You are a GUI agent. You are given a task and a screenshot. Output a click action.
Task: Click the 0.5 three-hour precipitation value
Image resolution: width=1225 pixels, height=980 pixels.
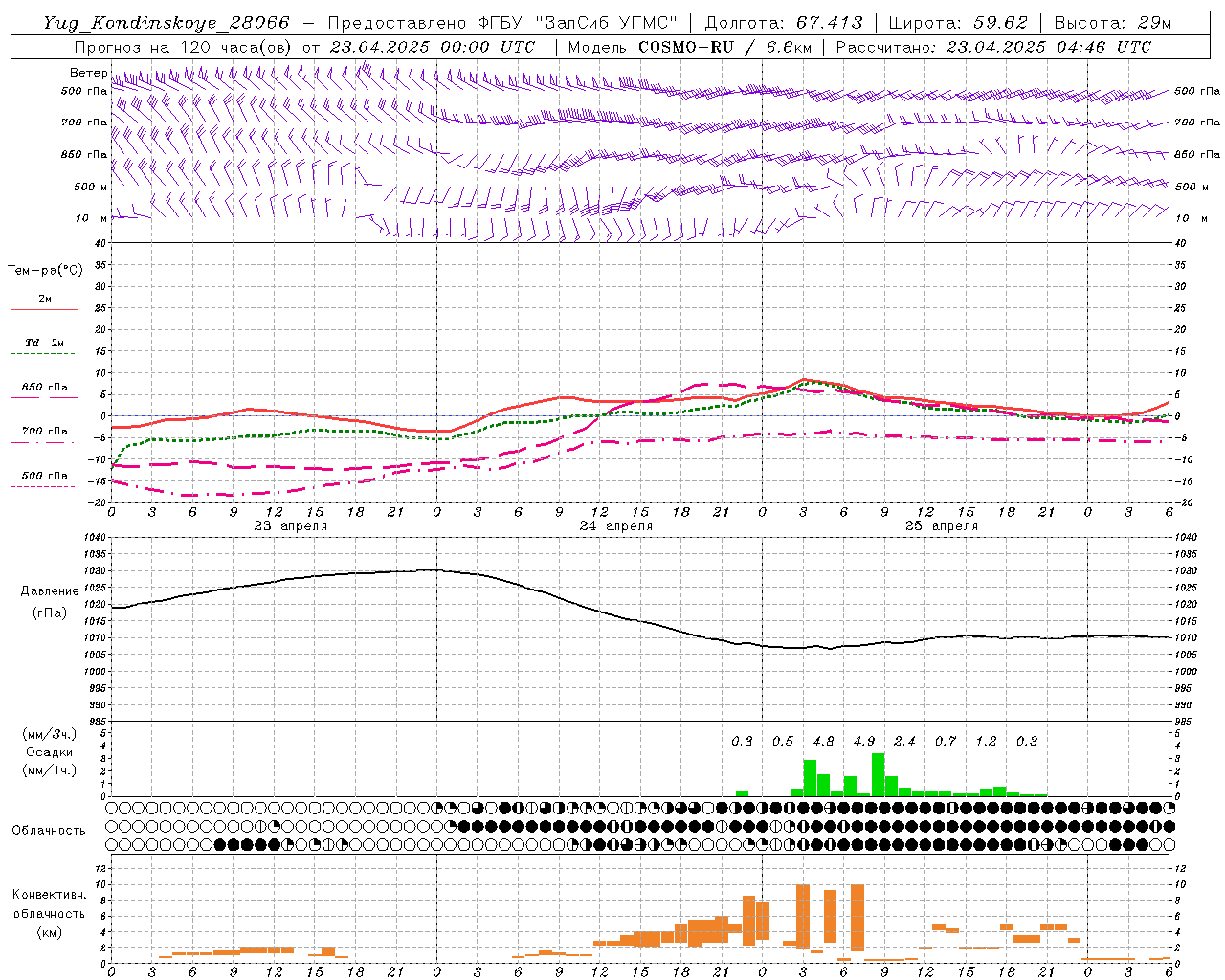click(x=783, y=741)
